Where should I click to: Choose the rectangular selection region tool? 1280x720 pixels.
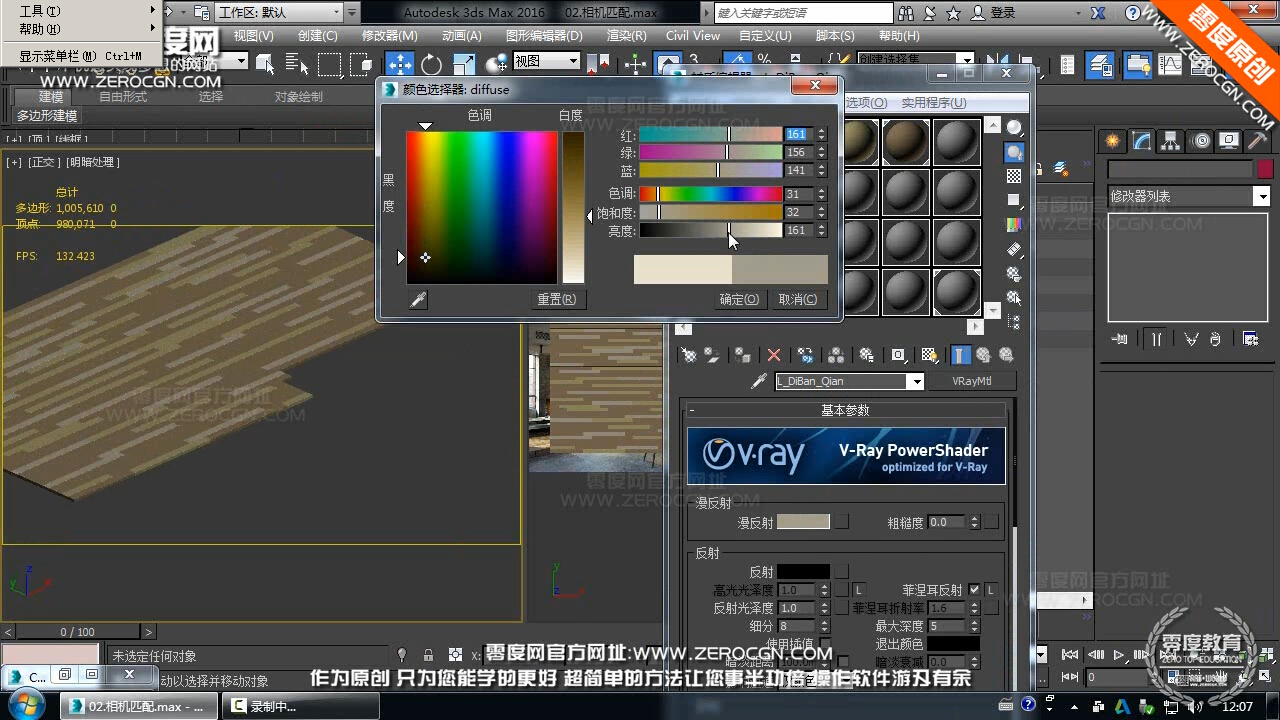pos(329,64)
